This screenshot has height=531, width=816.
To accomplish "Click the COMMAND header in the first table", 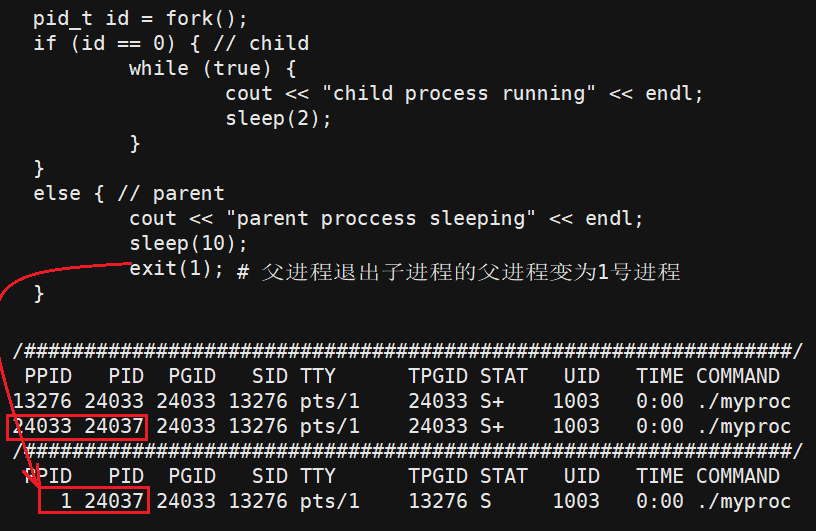I will 738,376.
